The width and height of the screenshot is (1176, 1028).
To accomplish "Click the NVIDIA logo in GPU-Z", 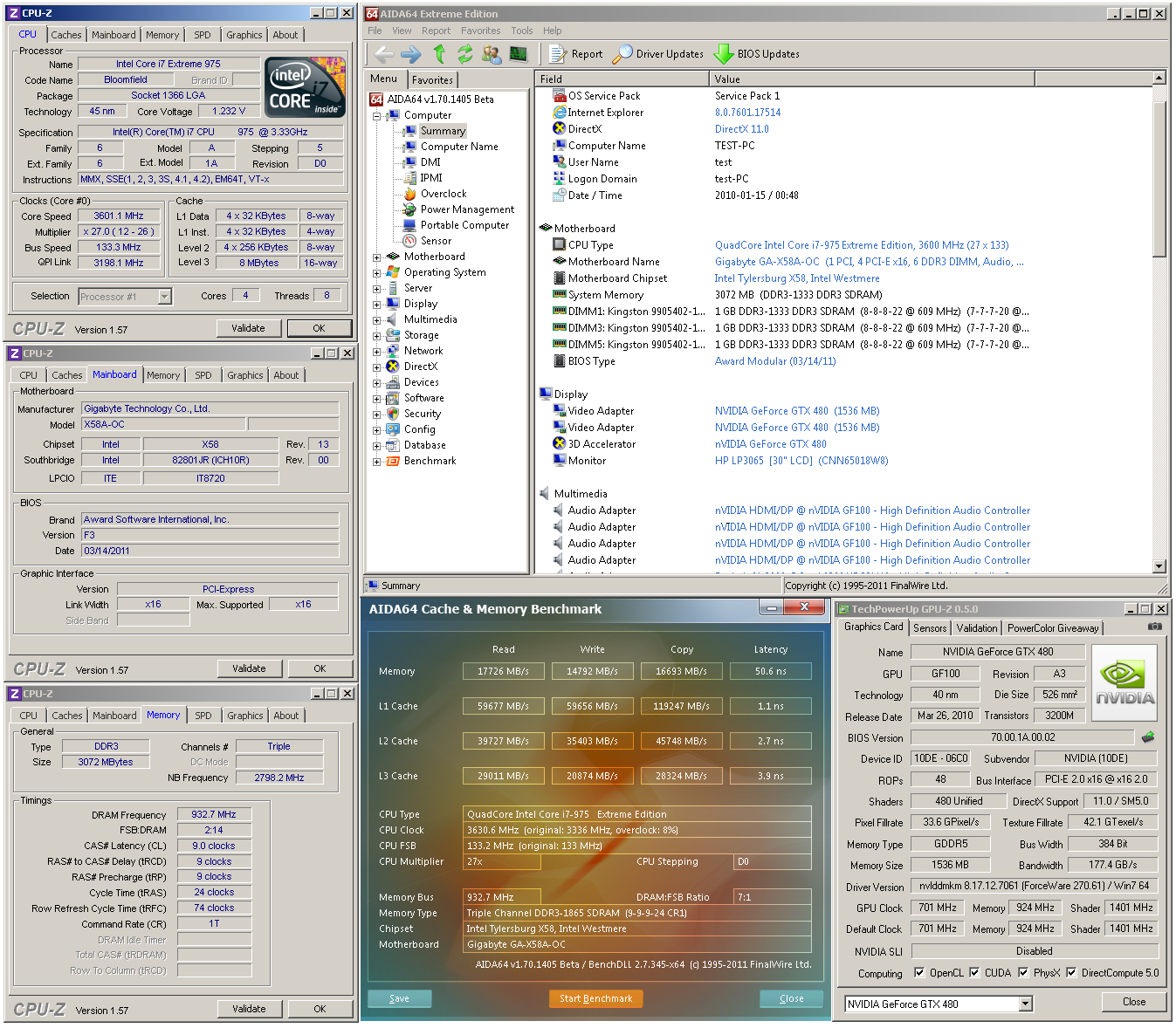I will [x=1124, y=683].
